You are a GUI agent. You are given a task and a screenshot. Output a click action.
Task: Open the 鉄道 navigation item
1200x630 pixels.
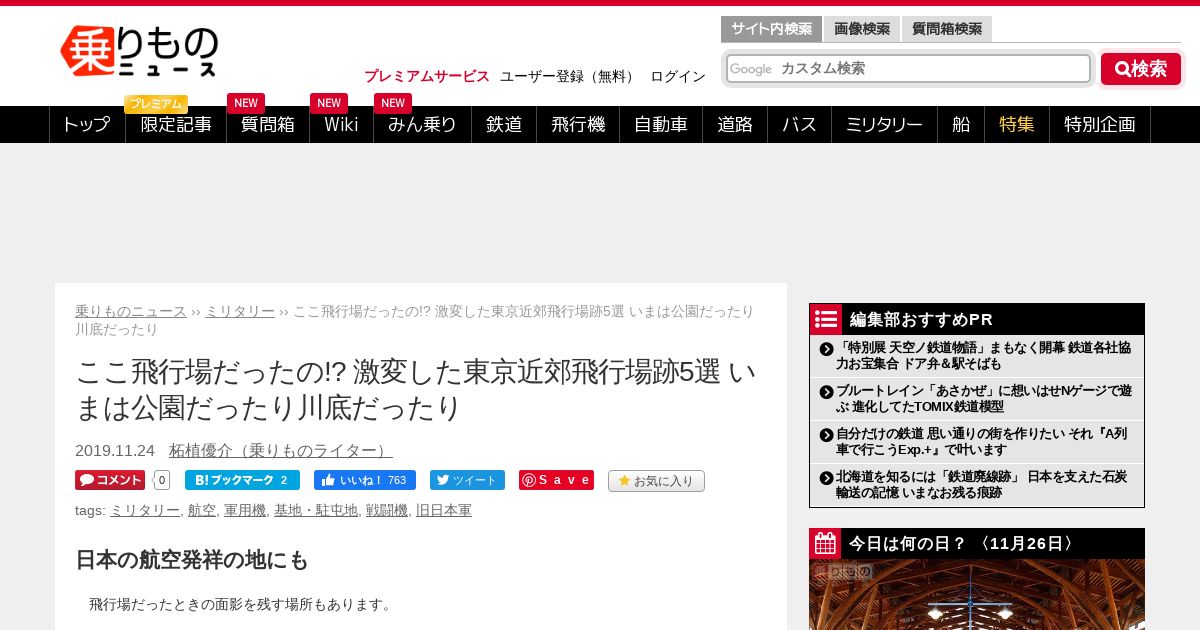coord(504,125)
